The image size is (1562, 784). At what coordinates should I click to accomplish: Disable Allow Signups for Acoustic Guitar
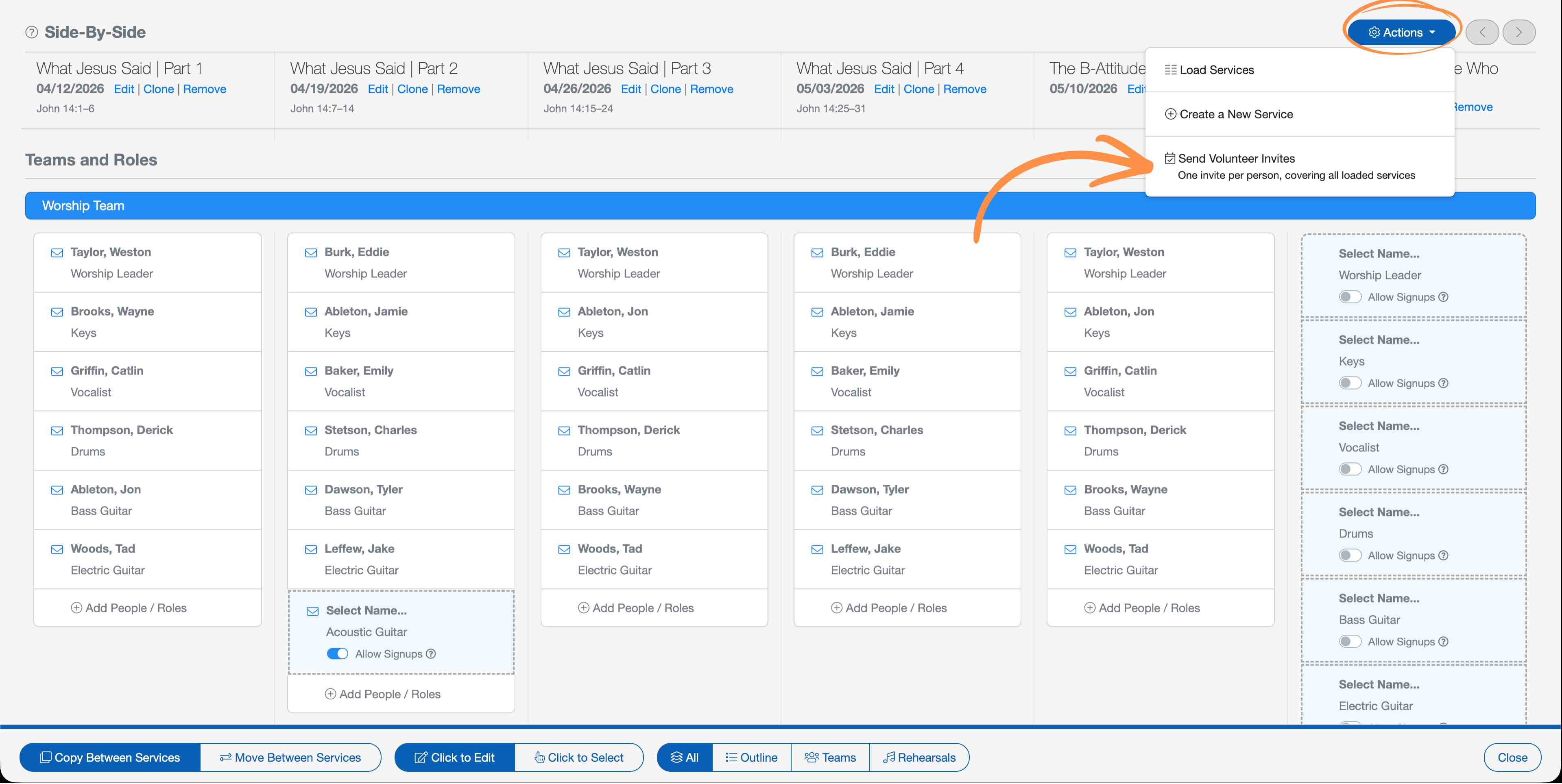[x=337, y=654]
